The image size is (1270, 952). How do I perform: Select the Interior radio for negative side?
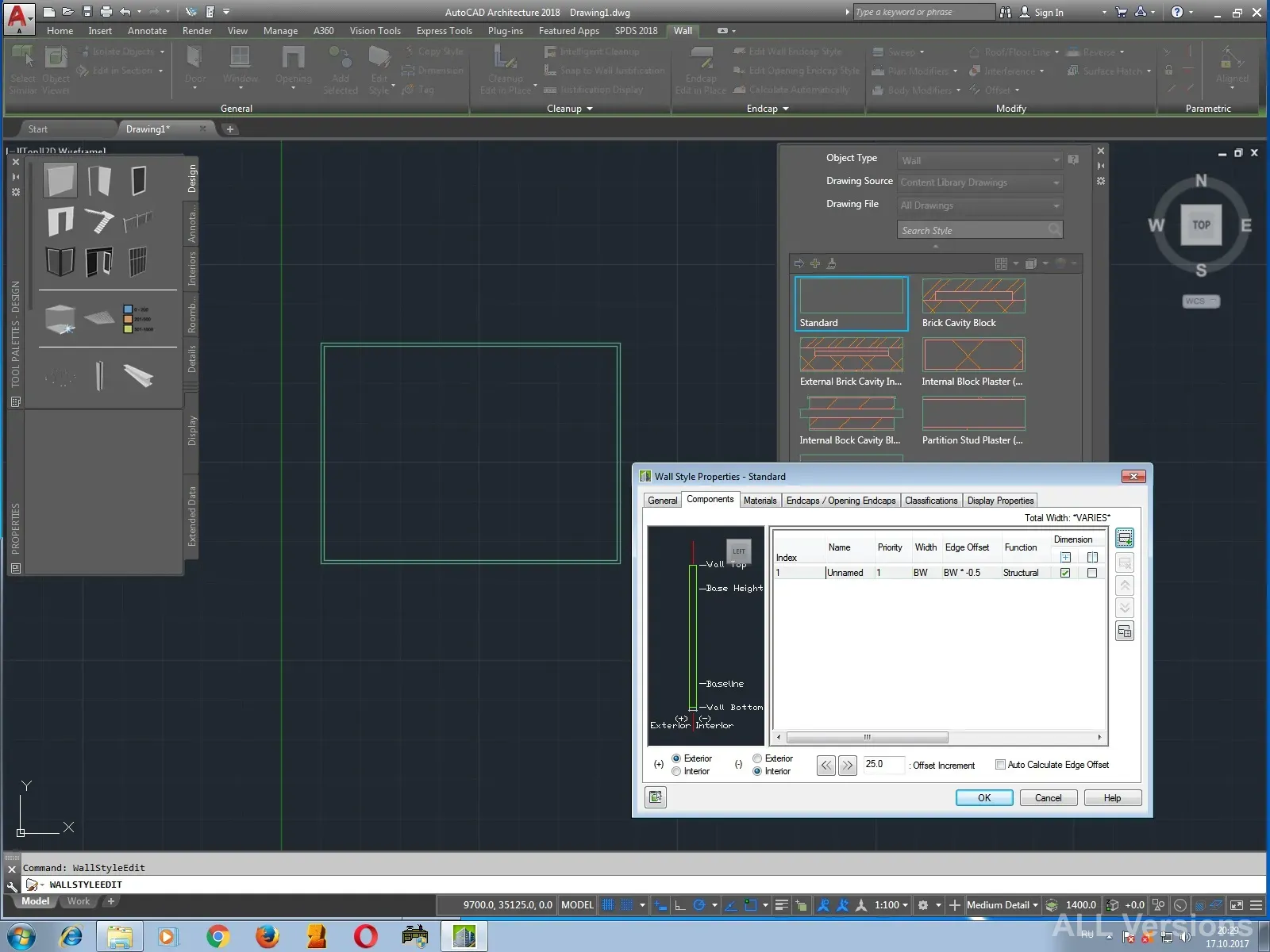click(757, 771)
